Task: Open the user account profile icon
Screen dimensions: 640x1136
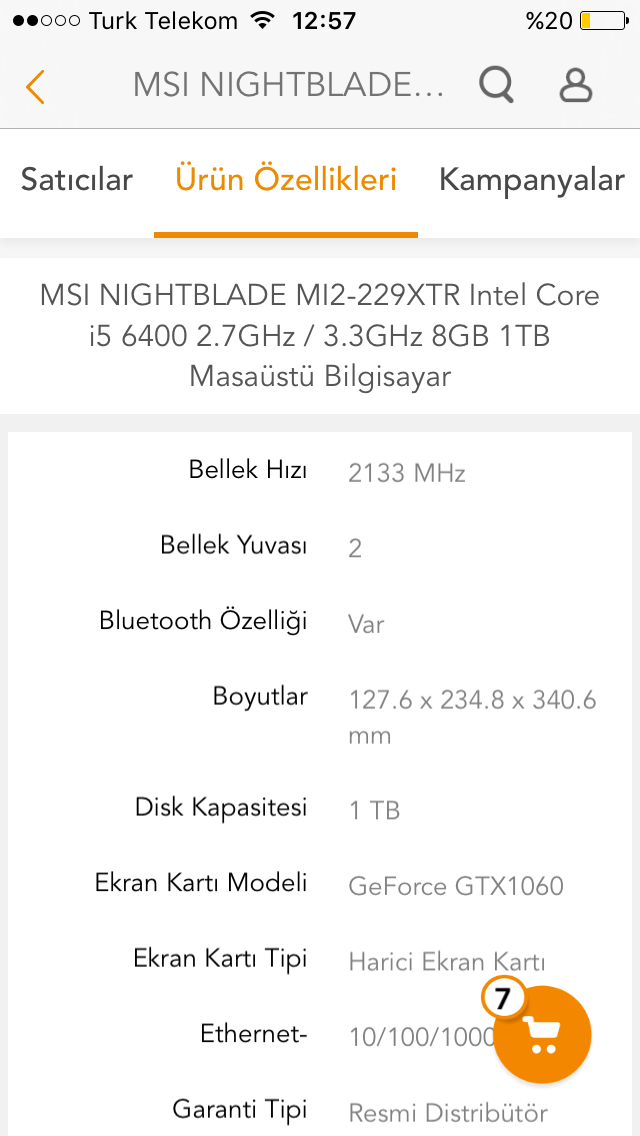Action: pos(576,85)
